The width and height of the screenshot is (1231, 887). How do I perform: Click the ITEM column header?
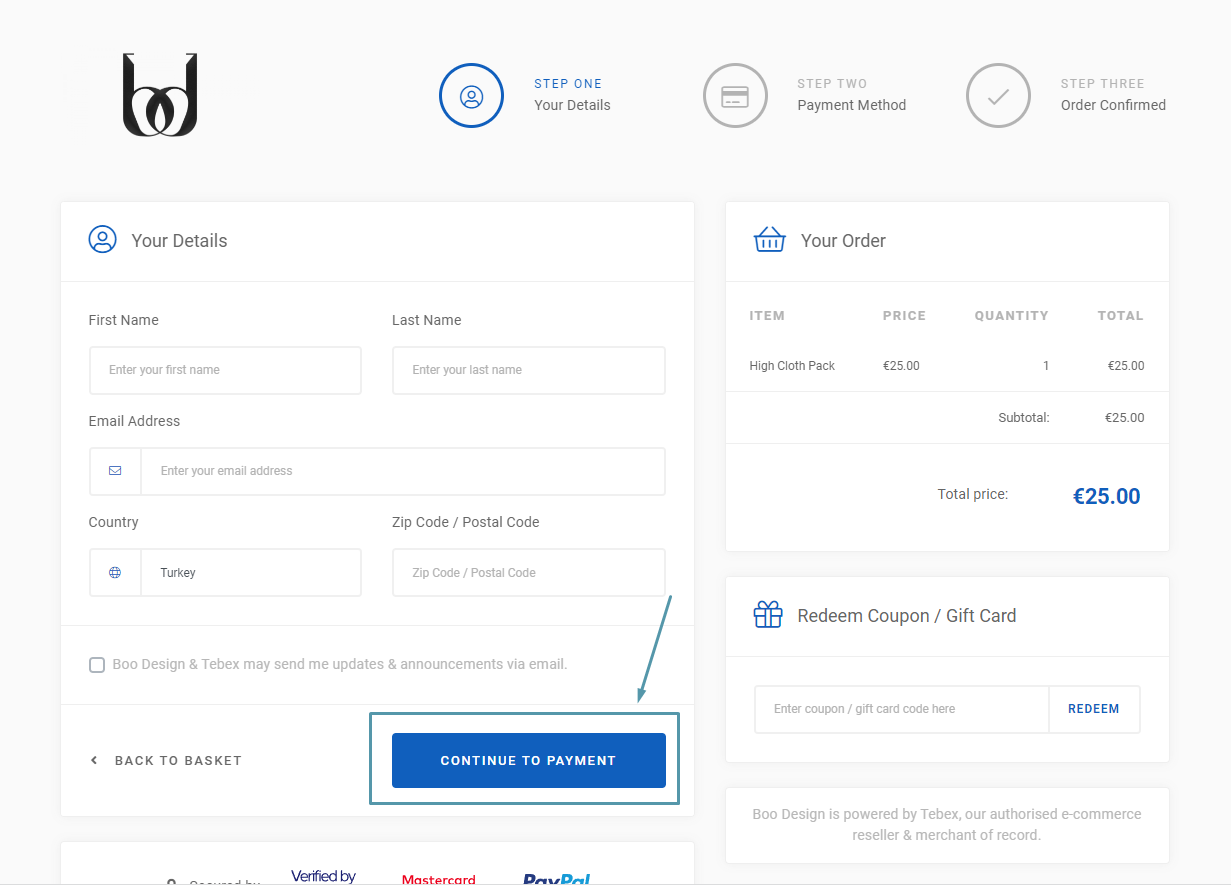(767, 315)
